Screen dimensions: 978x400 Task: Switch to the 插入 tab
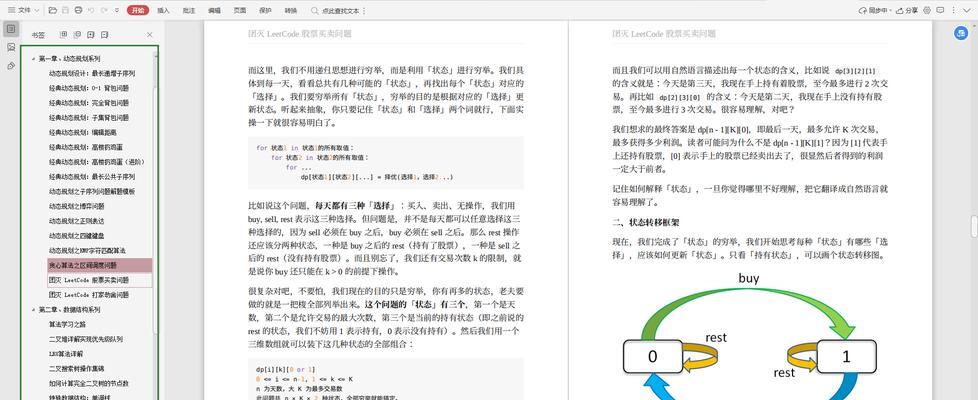click(x=163, y=11)
